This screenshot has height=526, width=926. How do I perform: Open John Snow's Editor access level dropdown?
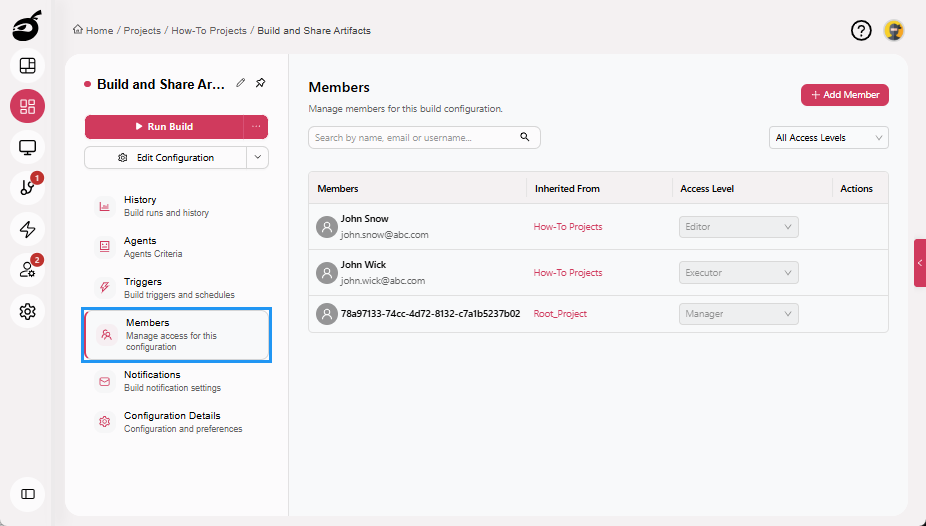pyautogui.click(x=739, y=227)
